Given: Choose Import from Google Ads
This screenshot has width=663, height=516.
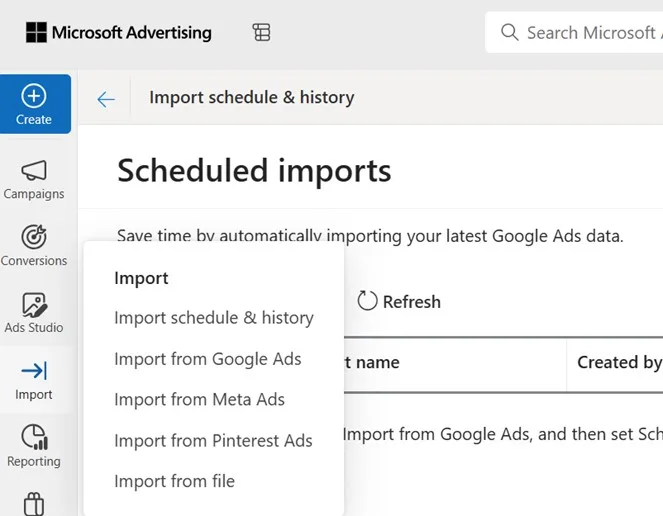Looking at the screenshot, I should pyautogui.click(x=208, y=359).
